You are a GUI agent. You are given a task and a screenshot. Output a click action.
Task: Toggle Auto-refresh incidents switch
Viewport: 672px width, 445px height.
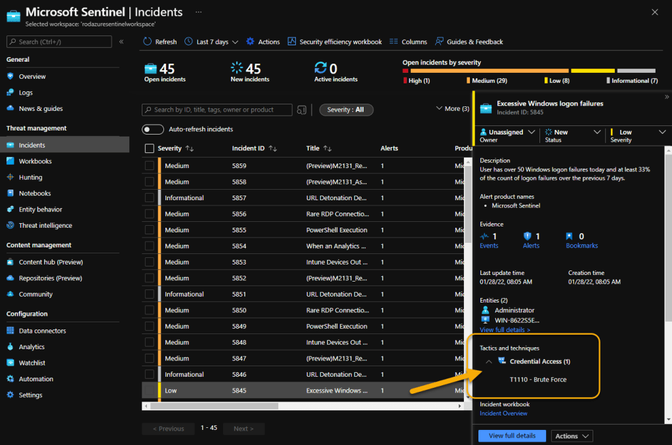(153, 129)
